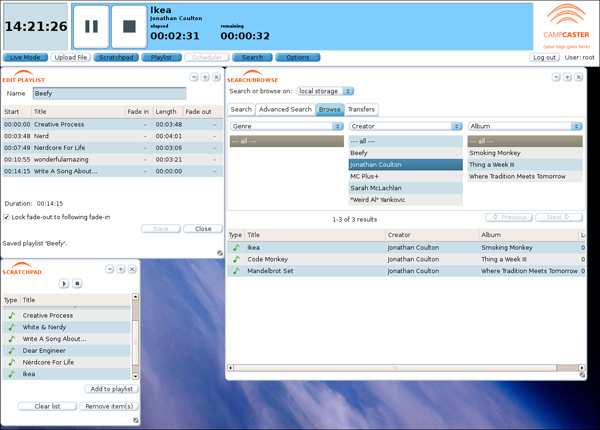Click music note icon next to Code Monkey
This screenshot has height=430, width=600.
(x=236, y=259)
